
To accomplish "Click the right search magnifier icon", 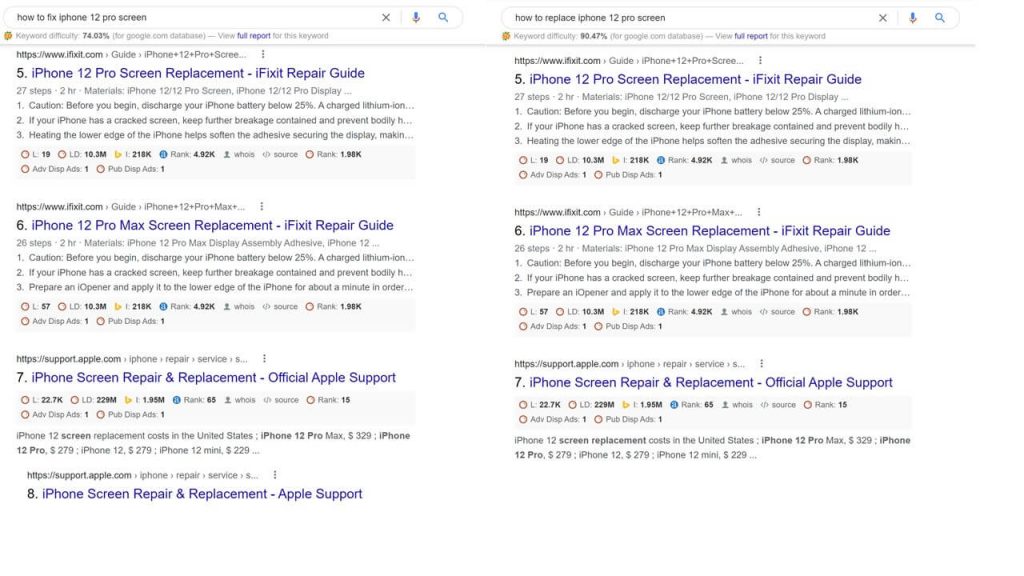I will 940,18.
